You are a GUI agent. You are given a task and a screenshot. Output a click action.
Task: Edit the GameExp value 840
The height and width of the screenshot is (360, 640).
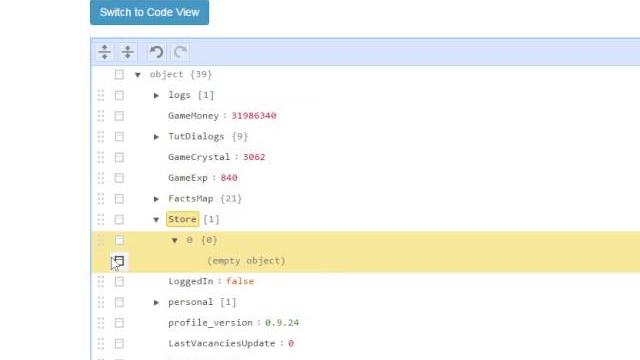pyautogui.click(x=229, y=178)
